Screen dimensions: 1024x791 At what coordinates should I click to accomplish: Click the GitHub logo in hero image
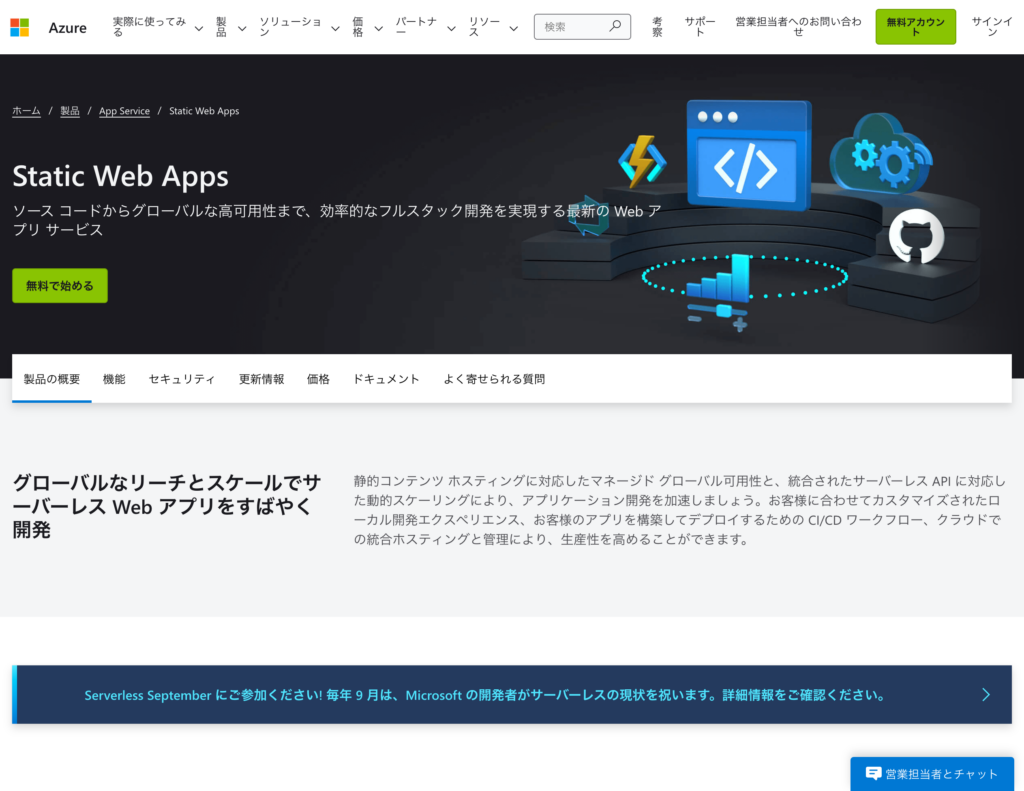tap(915, 236)
